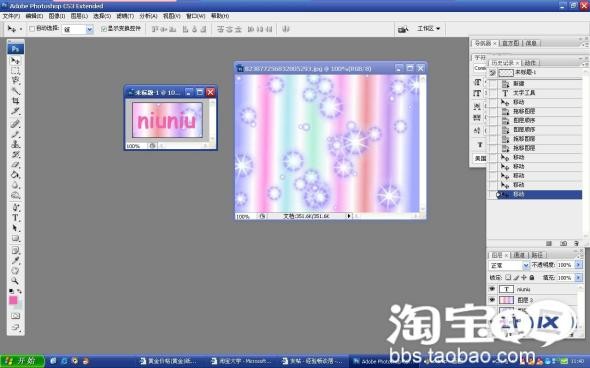Screen dimensions: 590x368
Task: Select the Lasso tool in toolbox
Action: tap(15, 80)
